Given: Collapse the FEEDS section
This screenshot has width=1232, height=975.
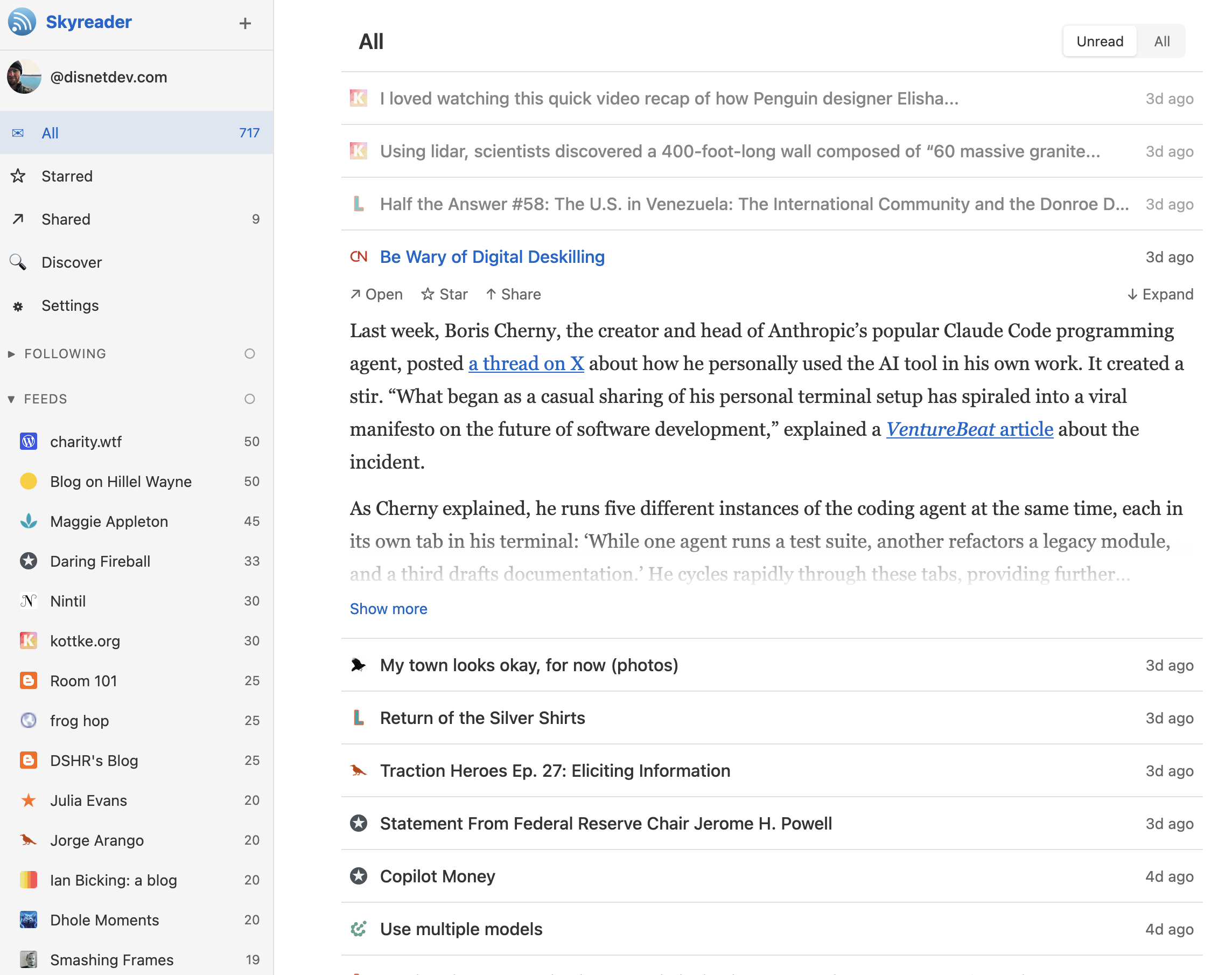Looking at the screenshot, I should pos(12,399).
